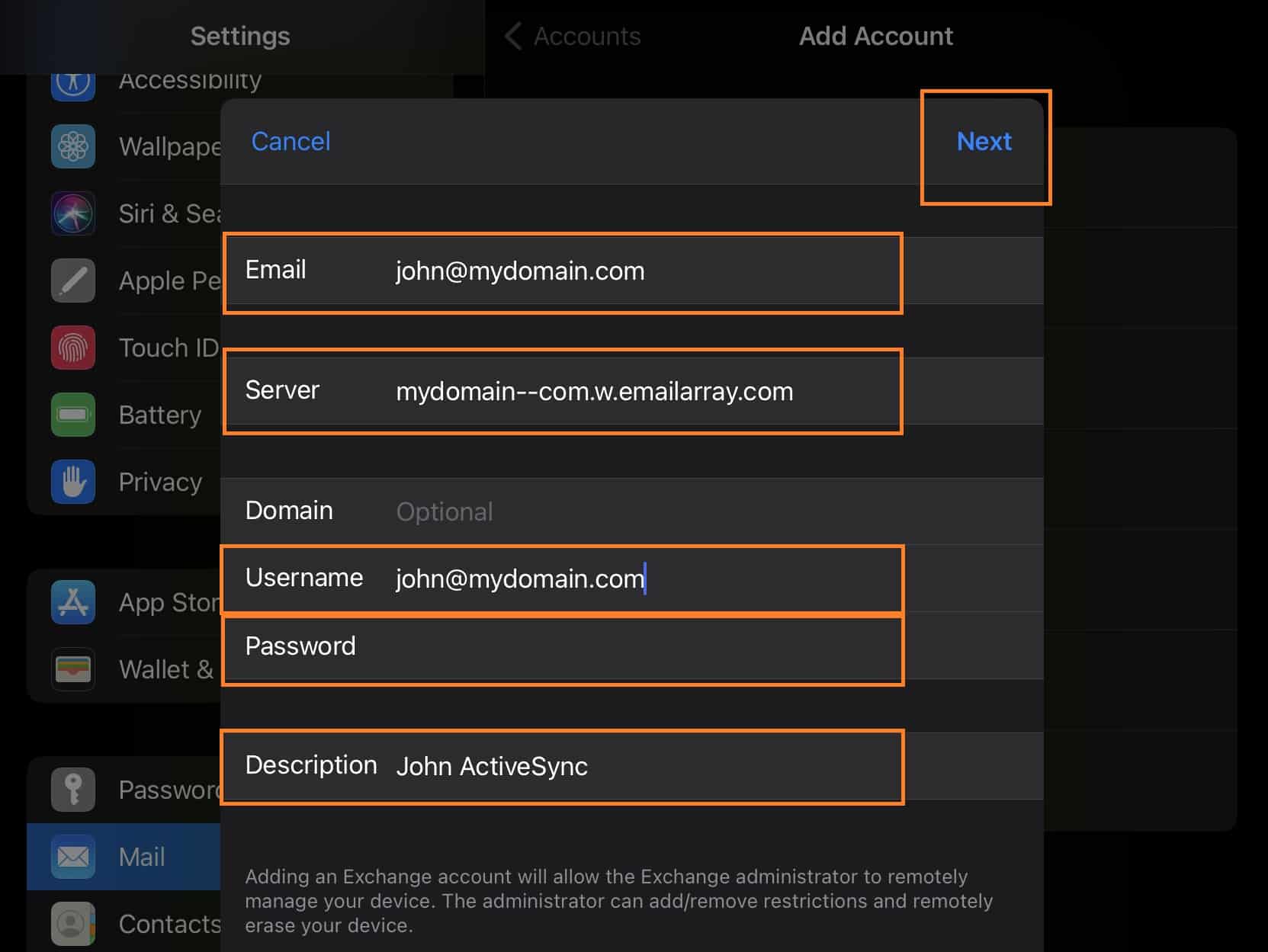Screen dimensions: 1268x952
Task: Open the App Store icon
Action: [x=73, y=602]
